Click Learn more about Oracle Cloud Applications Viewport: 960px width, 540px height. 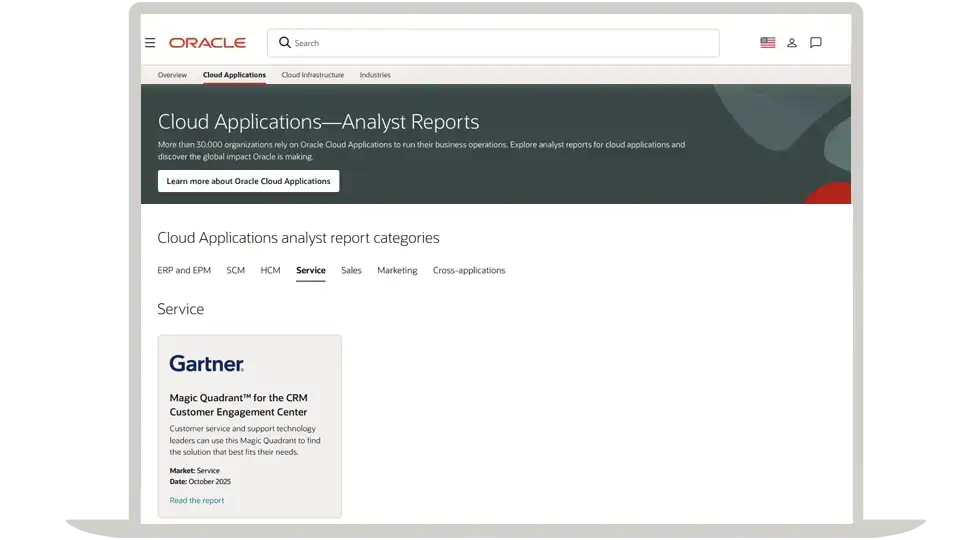coord(249,181)
